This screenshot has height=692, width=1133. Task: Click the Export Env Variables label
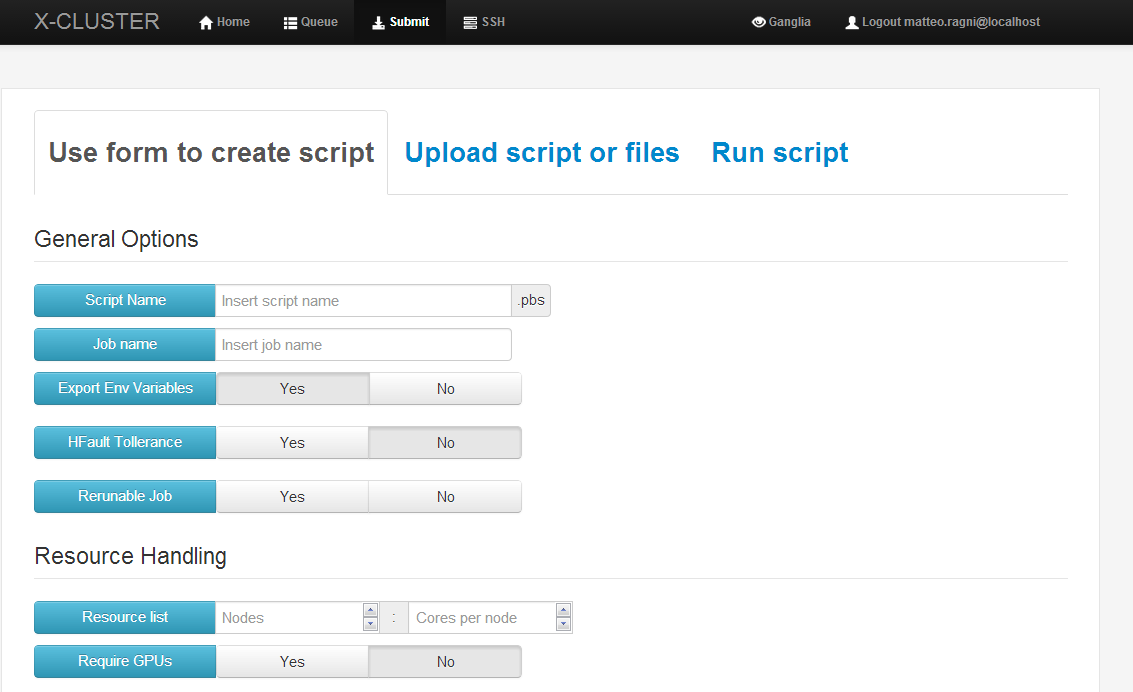pyautogui.click(x=125, y=389)
